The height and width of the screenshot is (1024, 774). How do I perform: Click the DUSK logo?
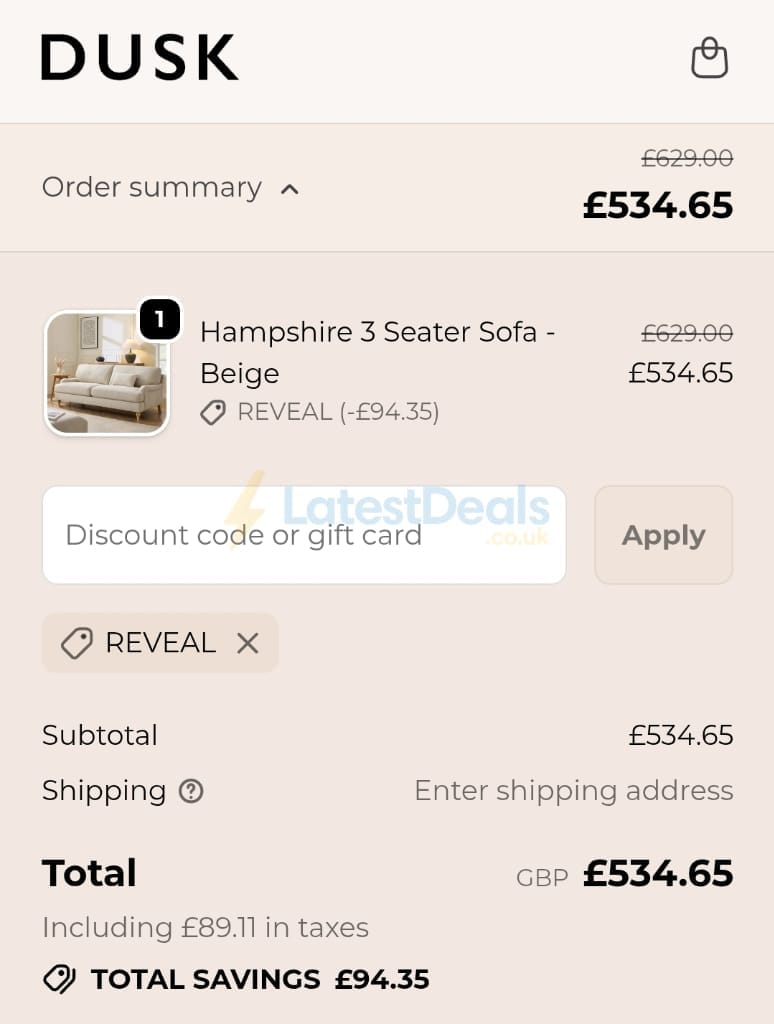pos(140,57)
